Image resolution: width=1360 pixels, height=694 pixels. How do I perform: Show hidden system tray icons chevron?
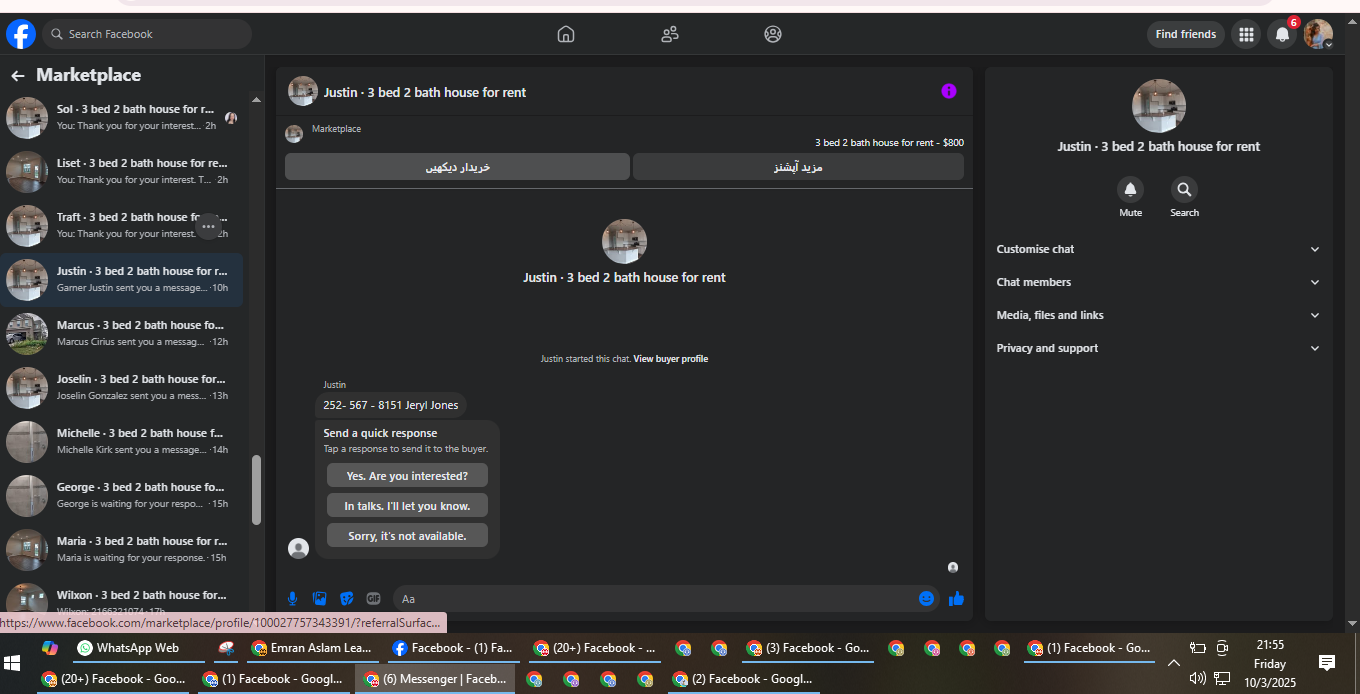pos(1174,663)
